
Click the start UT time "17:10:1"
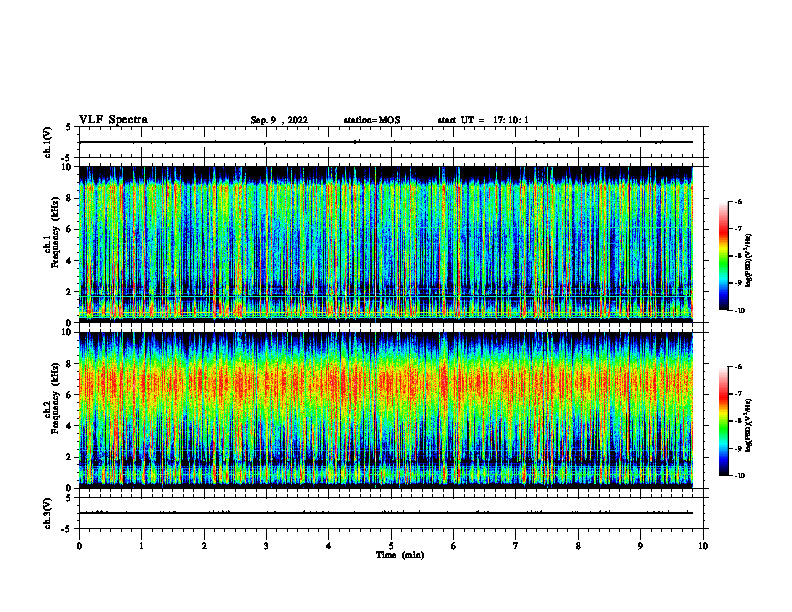(x=511, y=120)
